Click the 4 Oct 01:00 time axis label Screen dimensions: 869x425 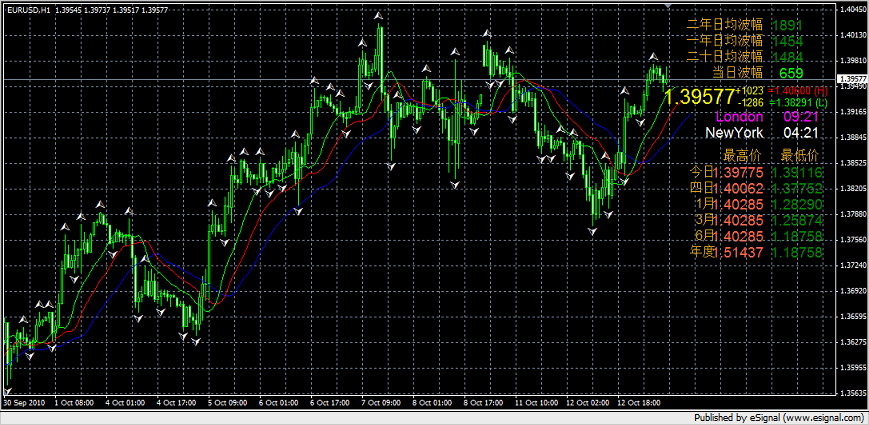pyautogui.click(x=125, y=403)
